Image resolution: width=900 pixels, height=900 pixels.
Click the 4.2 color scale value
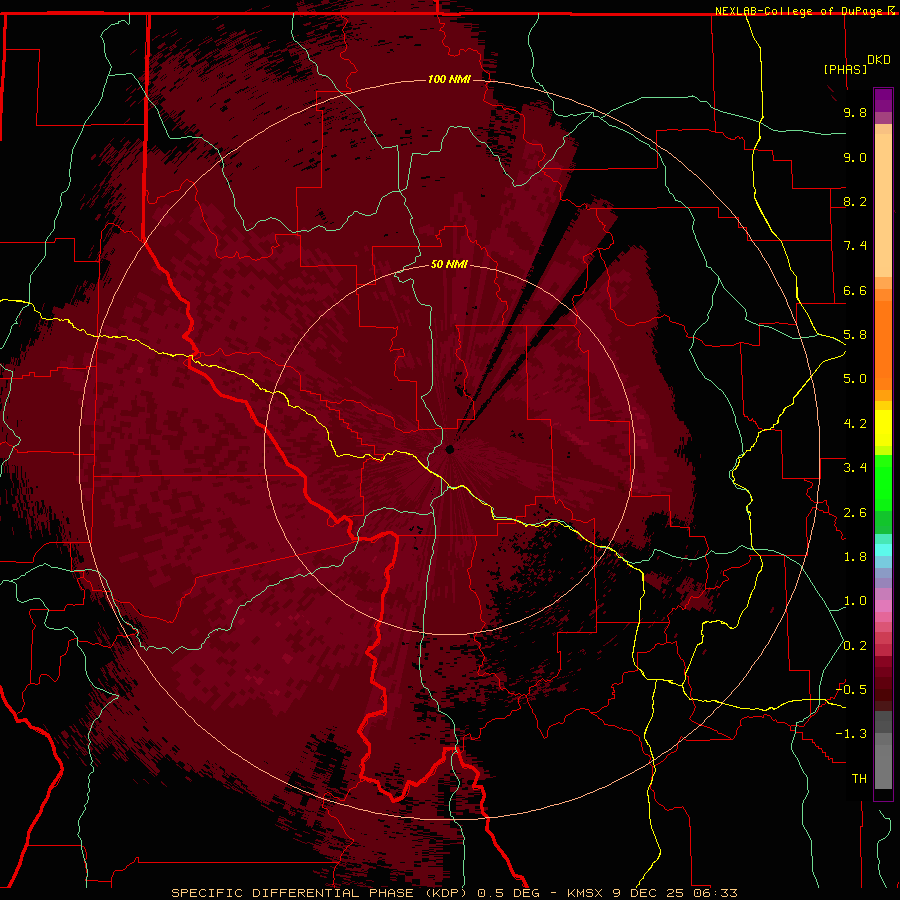855,424
